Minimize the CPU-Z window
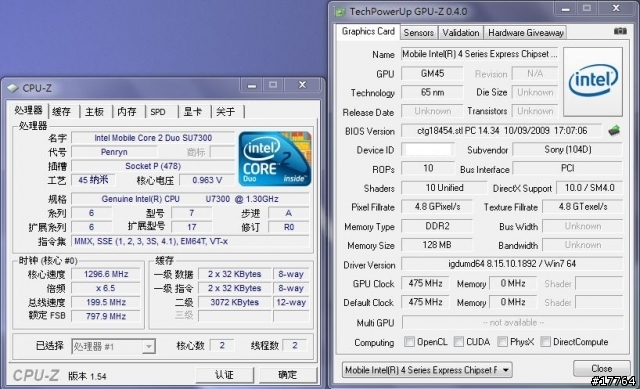Screen dimensions: 640x389 (252, 85)
